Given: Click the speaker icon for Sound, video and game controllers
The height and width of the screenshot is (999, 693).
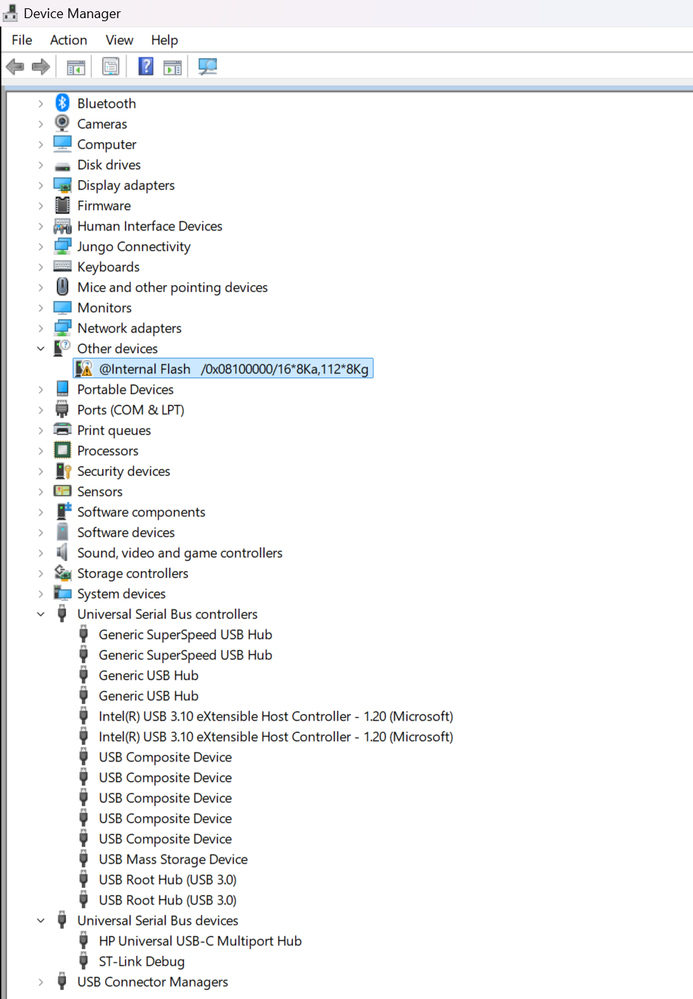Looking at the screenshot, I should (x=62, y=552).
